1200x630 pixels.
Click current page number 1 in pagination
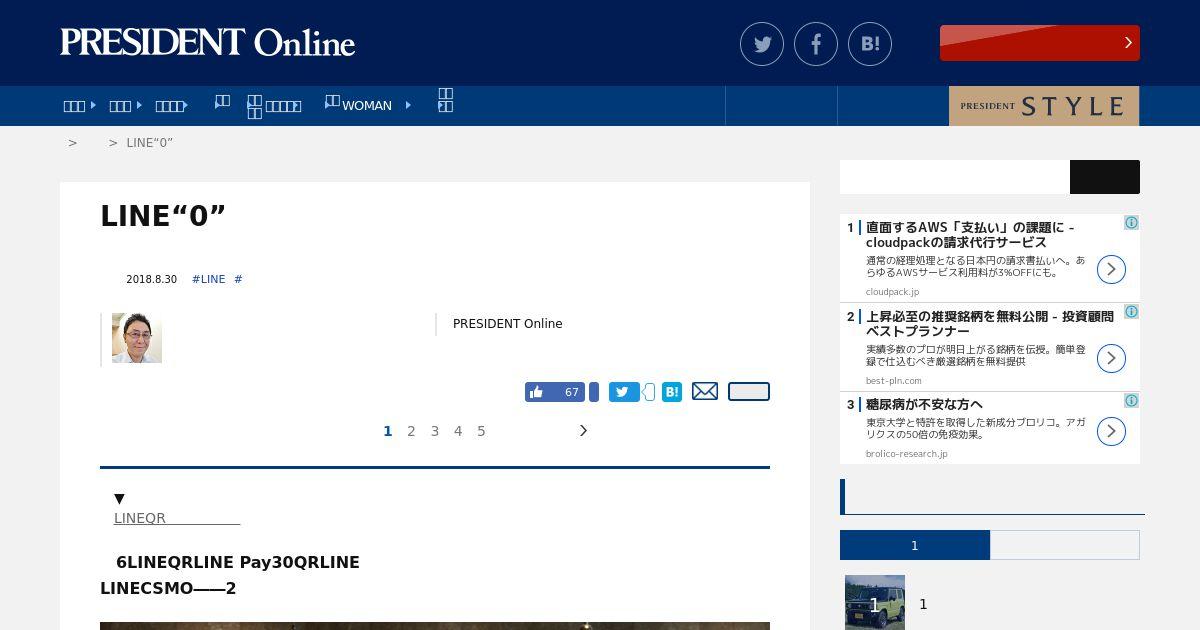coord(388,431)
